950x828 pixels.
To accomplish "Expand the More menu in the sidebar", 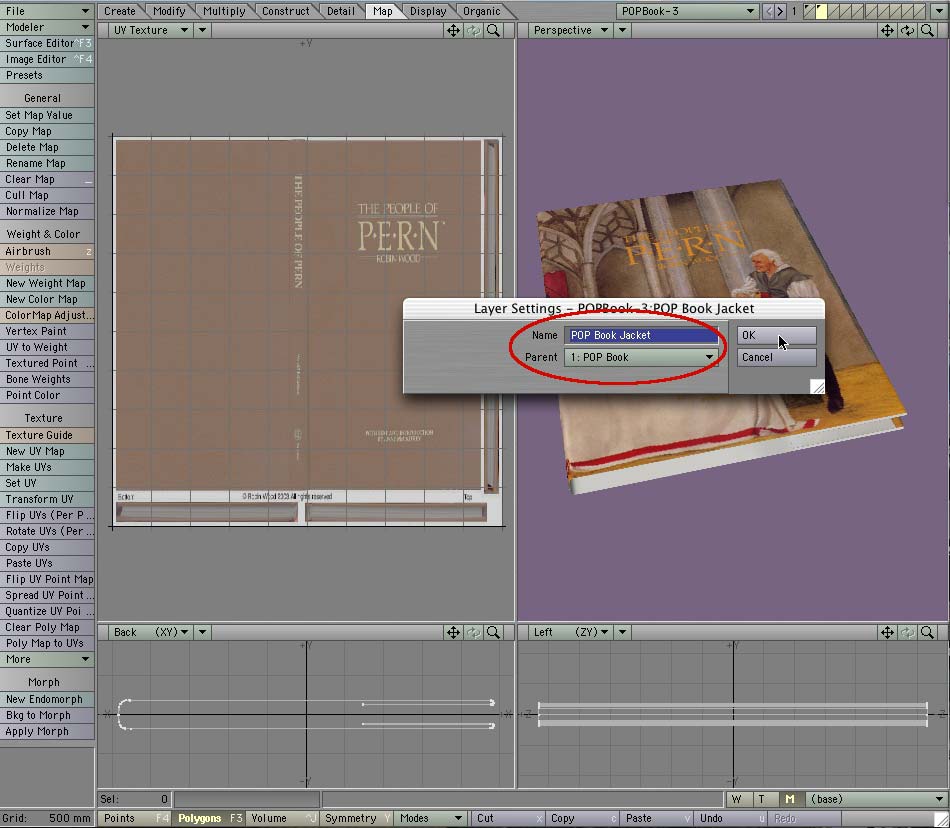I will (47, 660).
